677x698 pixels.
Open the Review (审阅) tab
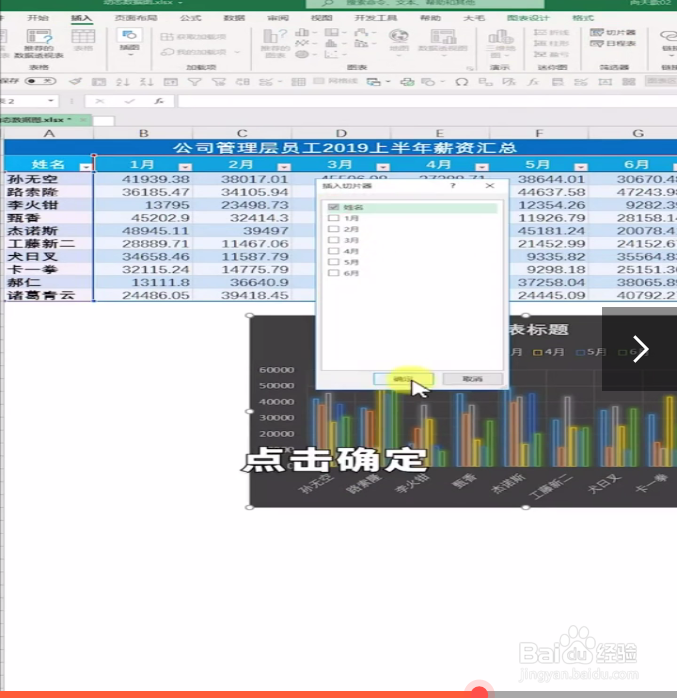(278, 18)
